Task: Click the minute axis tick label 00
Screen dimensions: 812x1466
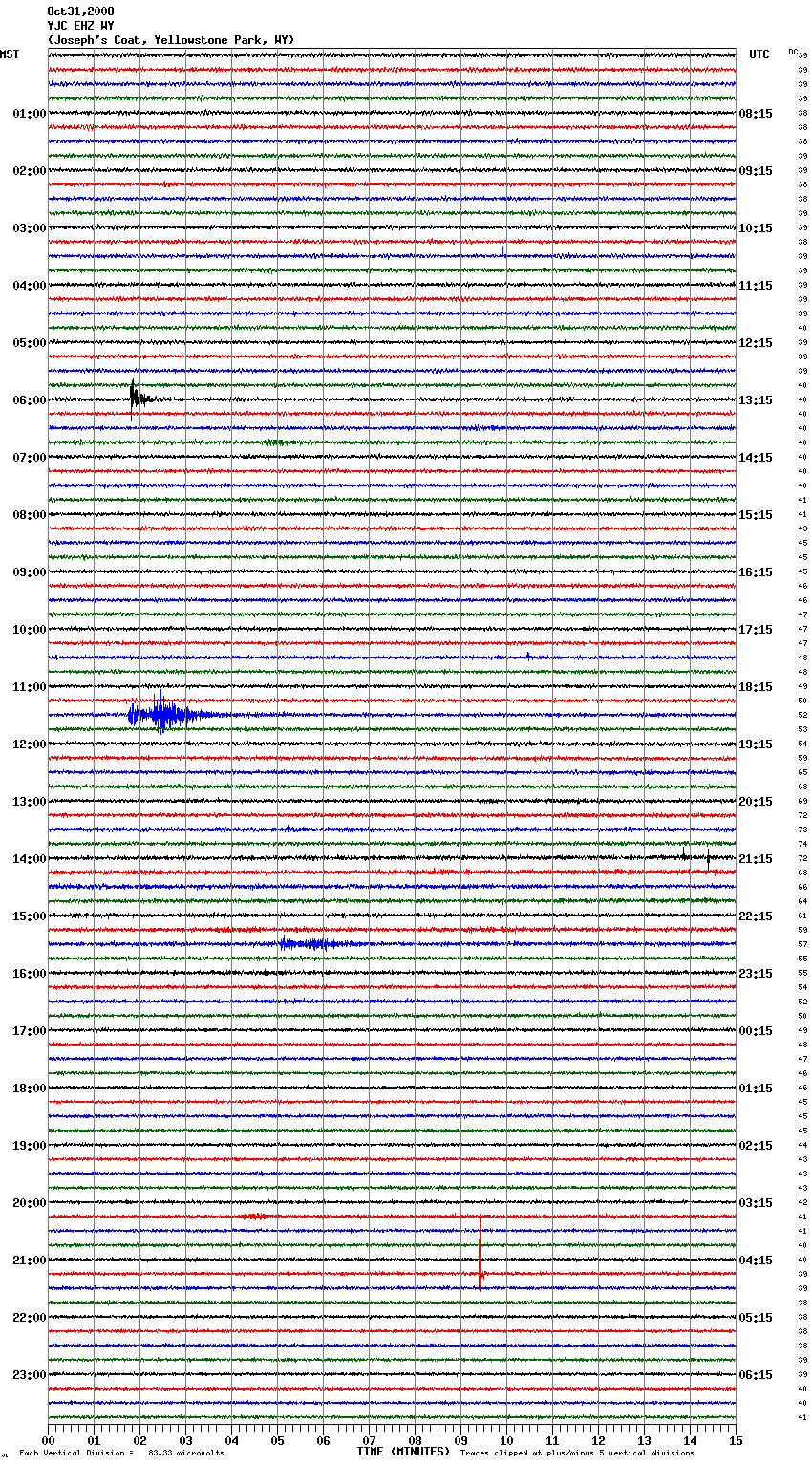Action: [x=48, y=1440]
